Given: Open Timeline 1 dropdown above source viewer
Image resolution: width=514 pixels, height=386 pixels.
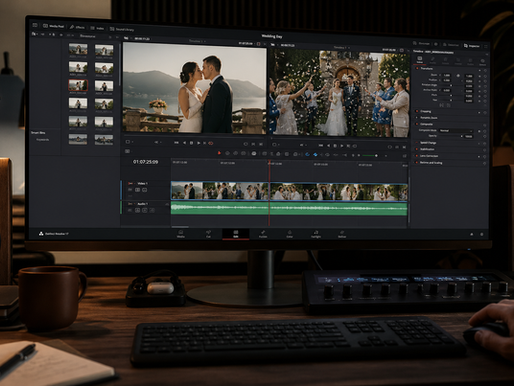Looking at the screenshot, I should [197, 41].
